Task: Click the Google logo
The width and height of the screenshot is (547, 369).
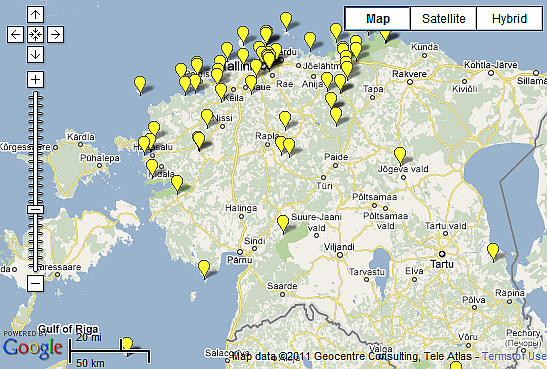Action: 32,348
